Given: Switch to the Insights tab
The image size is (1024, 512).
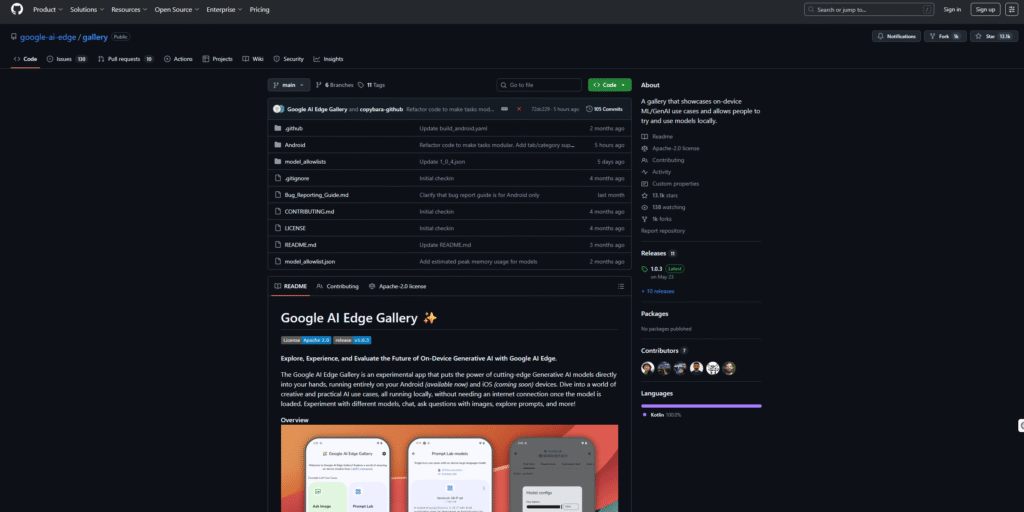Looking at the screenshot, I should click(x=328, y=59).
